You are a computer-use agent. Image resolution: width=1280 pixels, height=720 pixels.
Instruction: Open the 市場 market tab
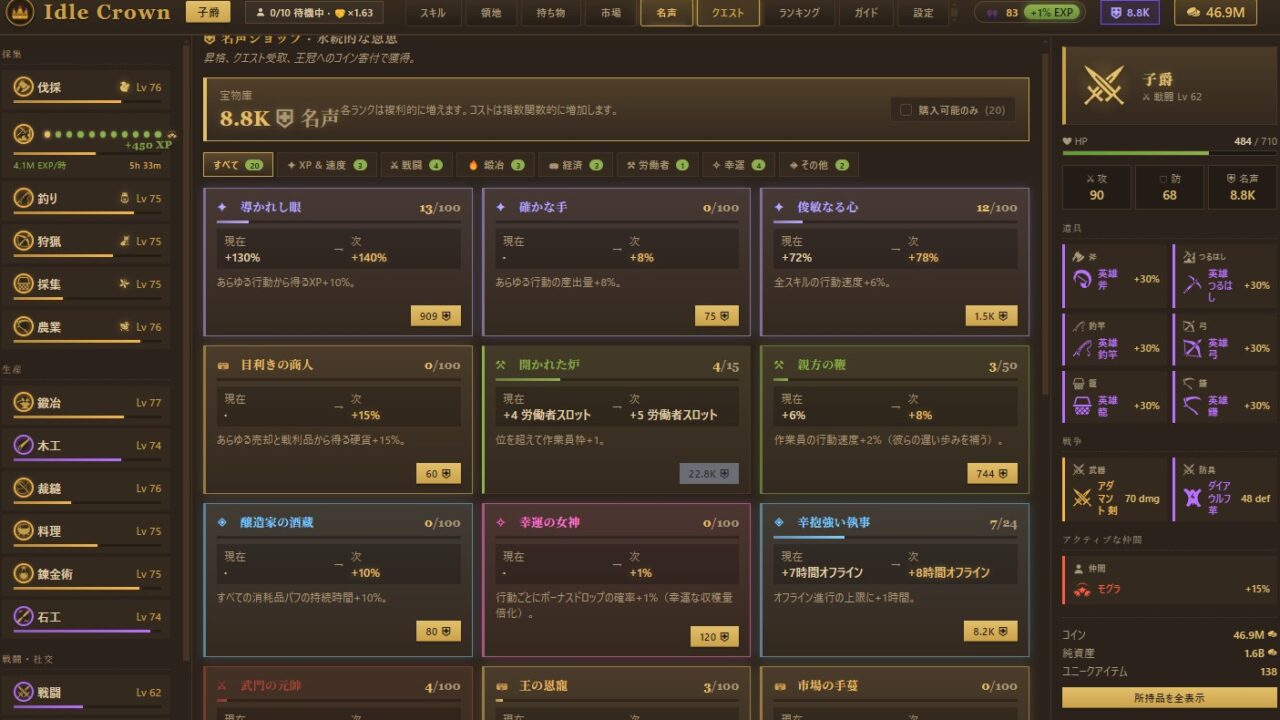(x=610, y=13)
